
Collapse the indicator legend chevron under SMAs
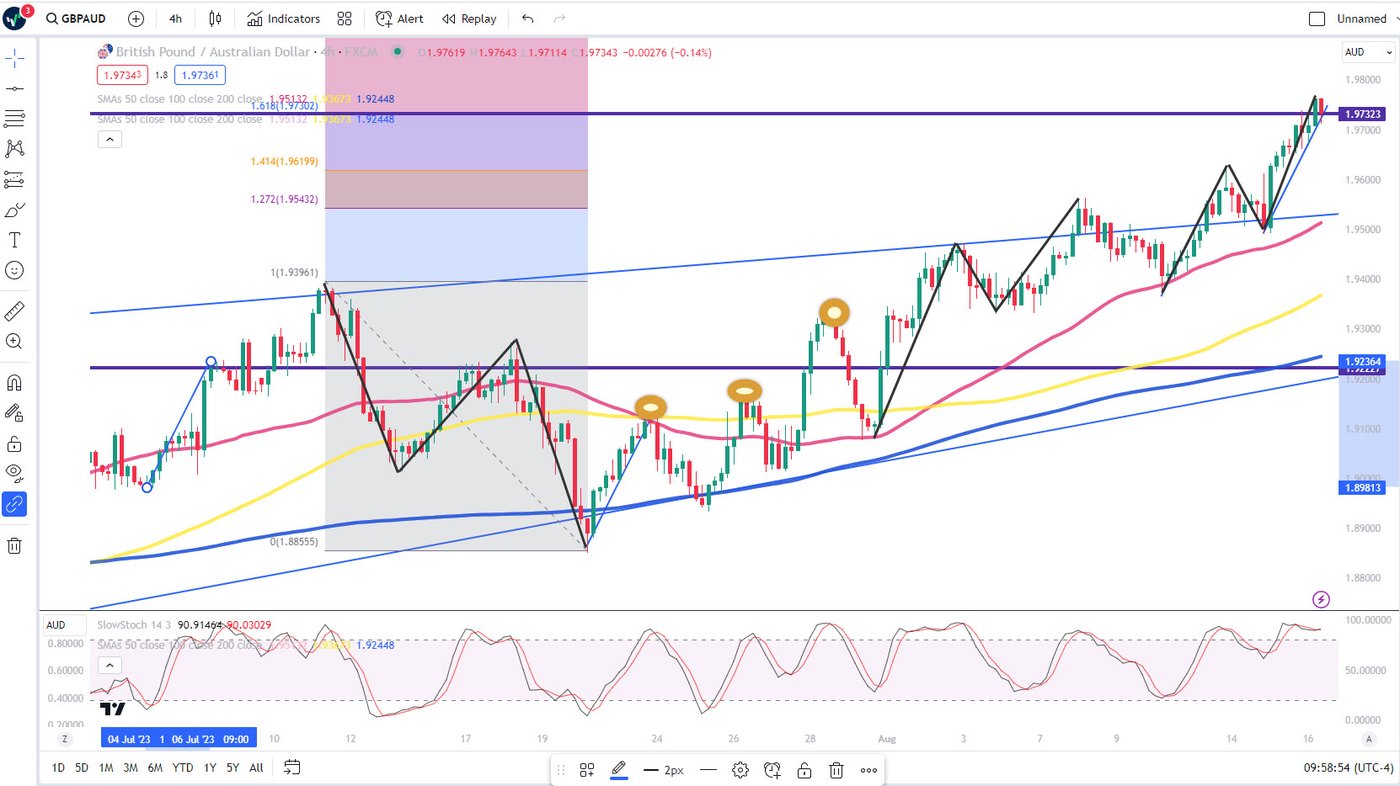click(110, 140)
